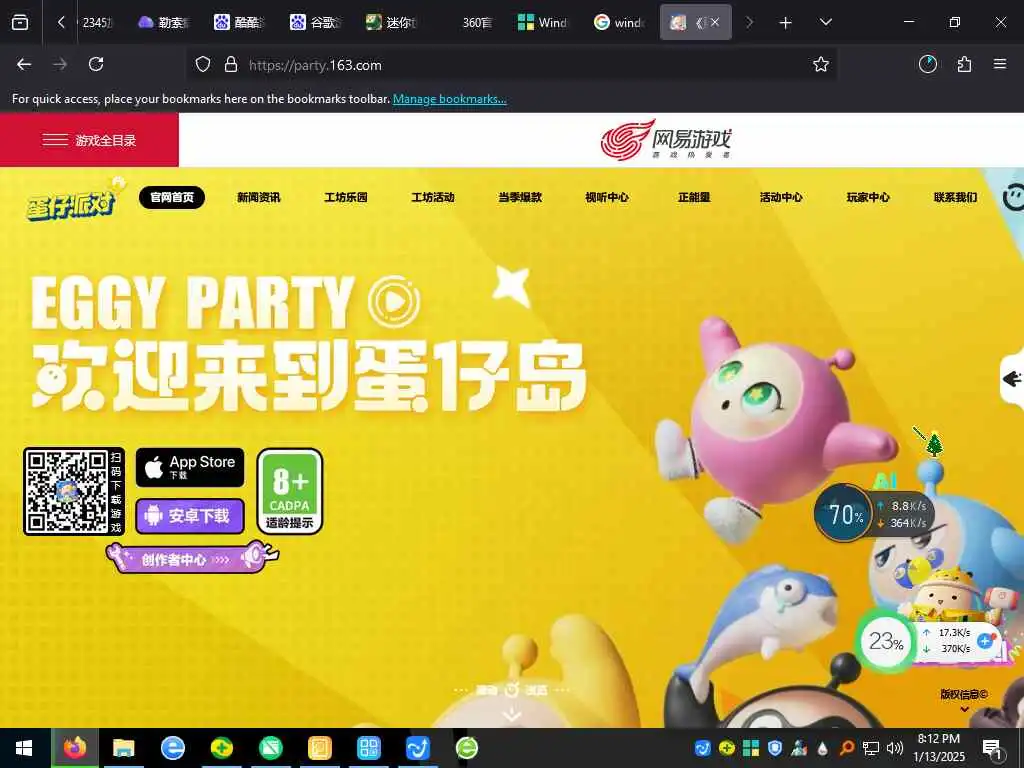
Task: Open the 工坊乐园 nav item
Action: [345, 197]
